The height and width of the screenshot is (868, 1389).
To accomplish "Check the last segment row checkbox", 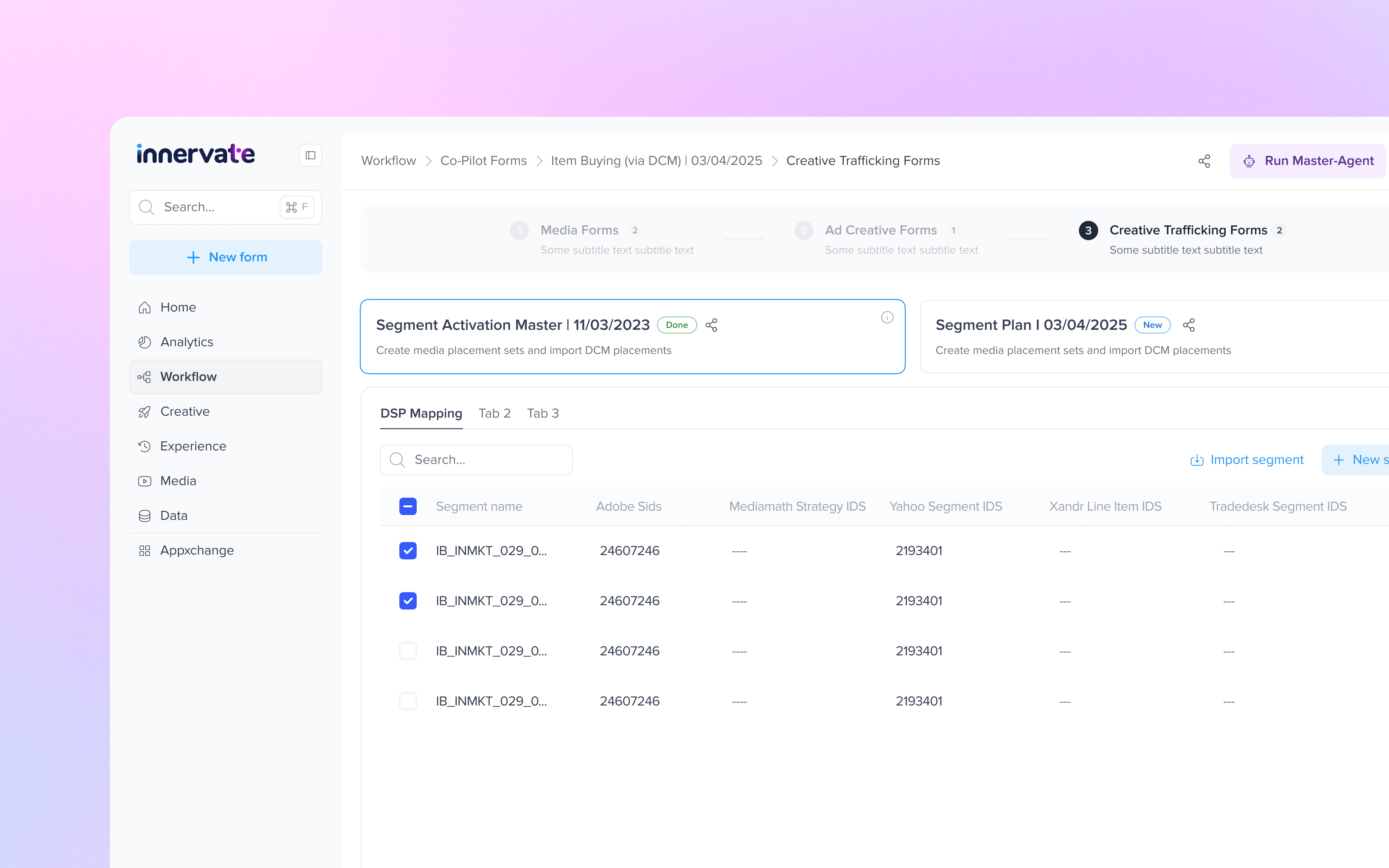I will click(407, 701).
